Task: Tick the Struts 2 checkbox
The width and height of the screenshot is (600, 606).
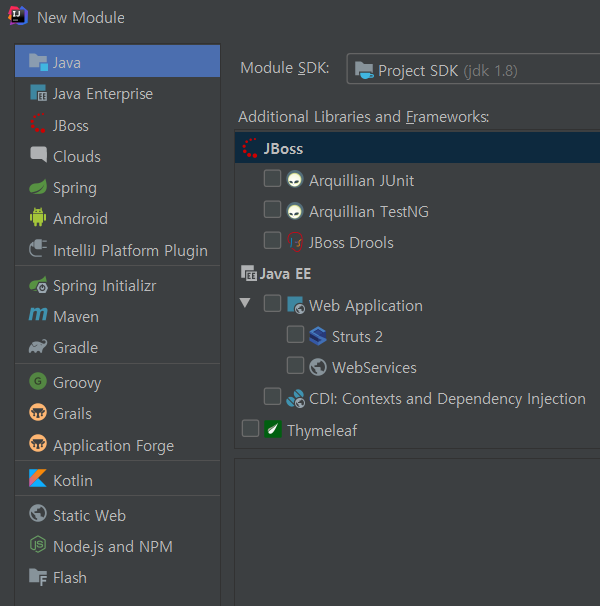Action: click(295, 334)
